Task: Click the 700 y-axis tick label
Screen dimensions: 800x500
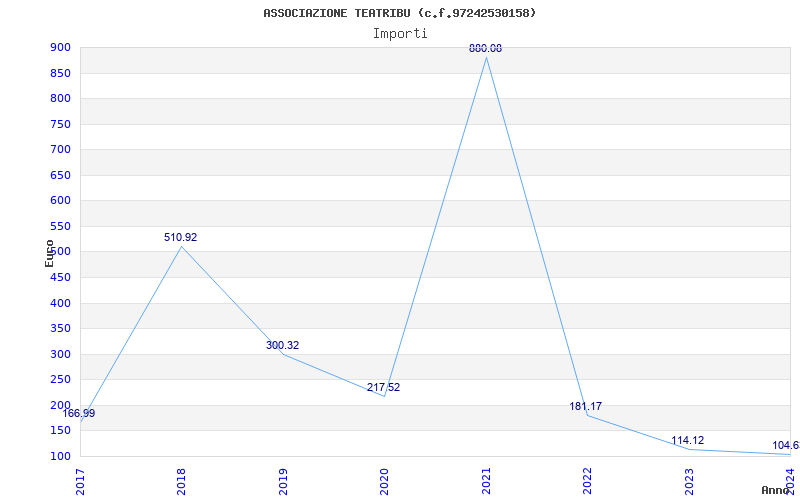Action: point(60,150)
